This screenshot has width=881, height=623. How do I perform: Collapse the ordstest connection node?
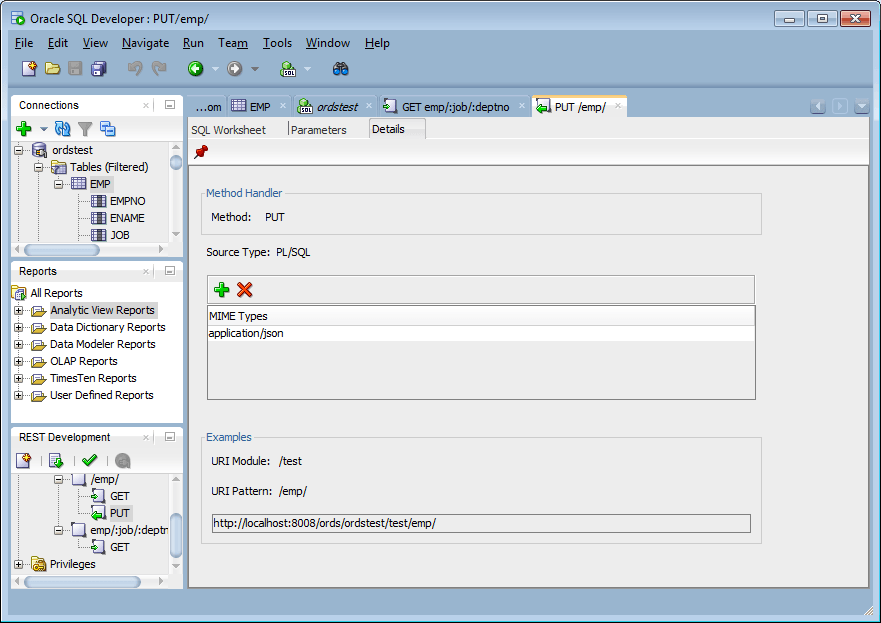tap(19, 151)
